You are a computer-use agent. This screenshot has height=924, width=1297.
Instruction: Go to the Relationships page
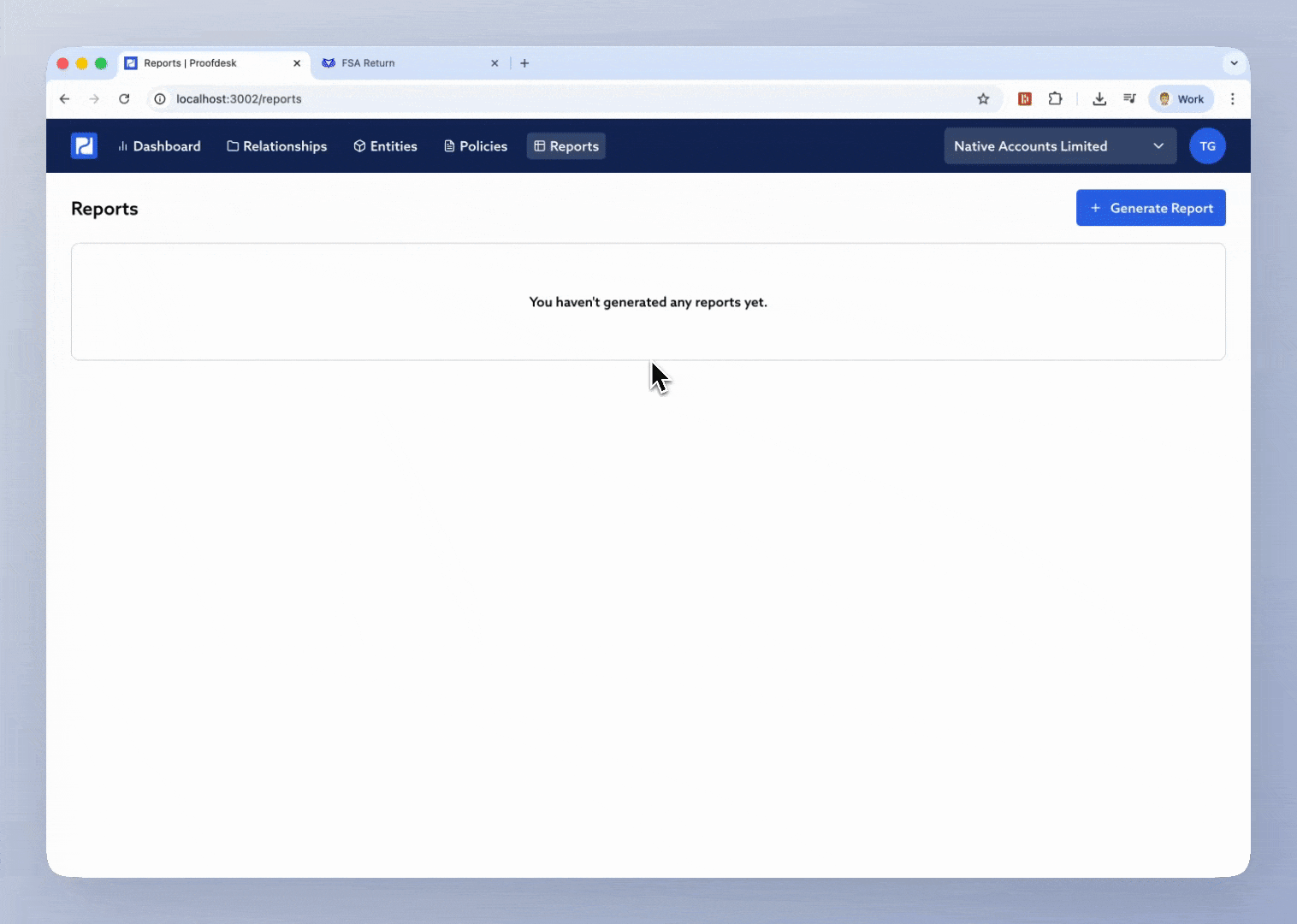276,146
